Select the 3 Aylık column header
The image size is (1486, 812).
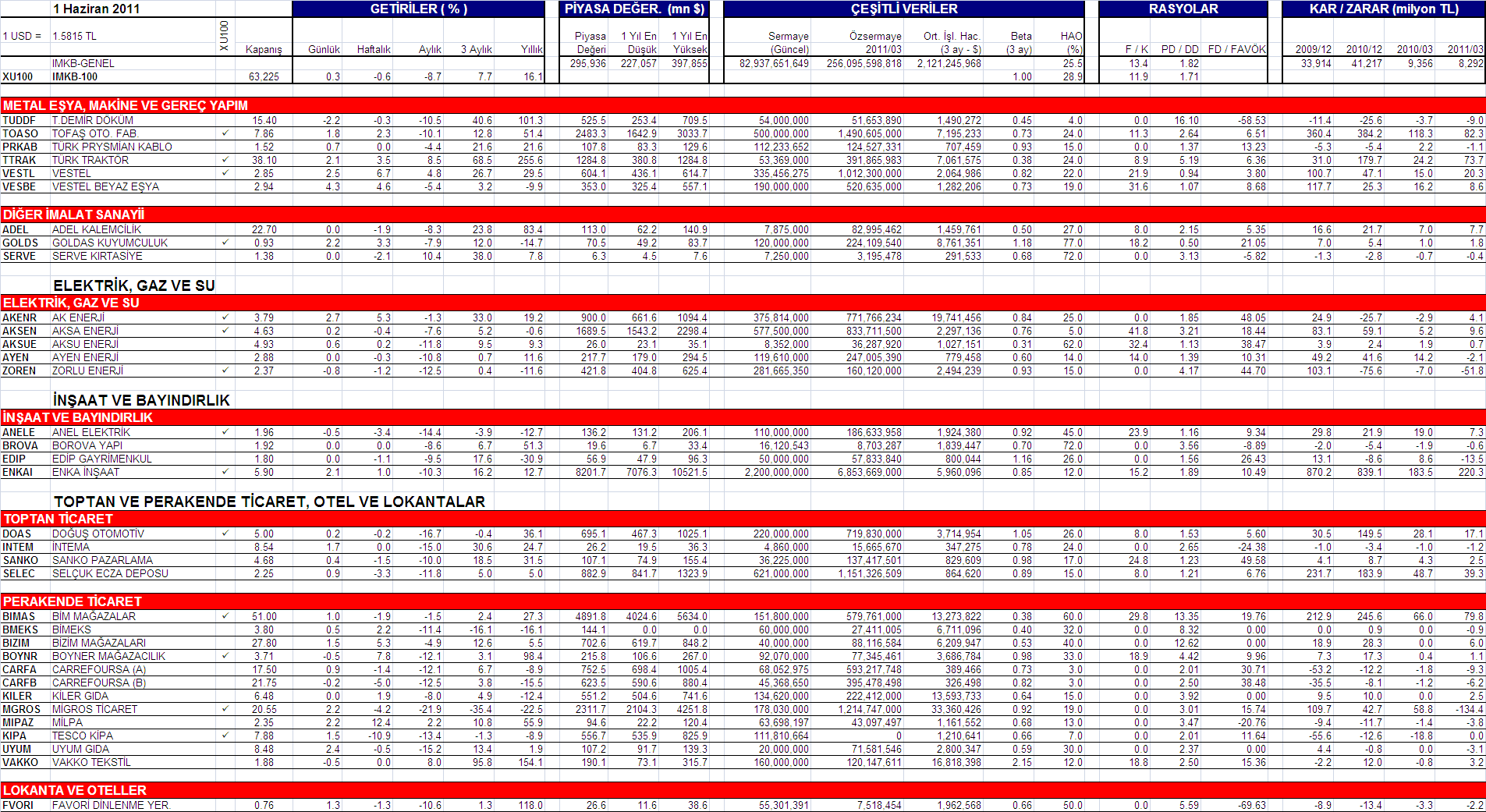coord(477,49)
